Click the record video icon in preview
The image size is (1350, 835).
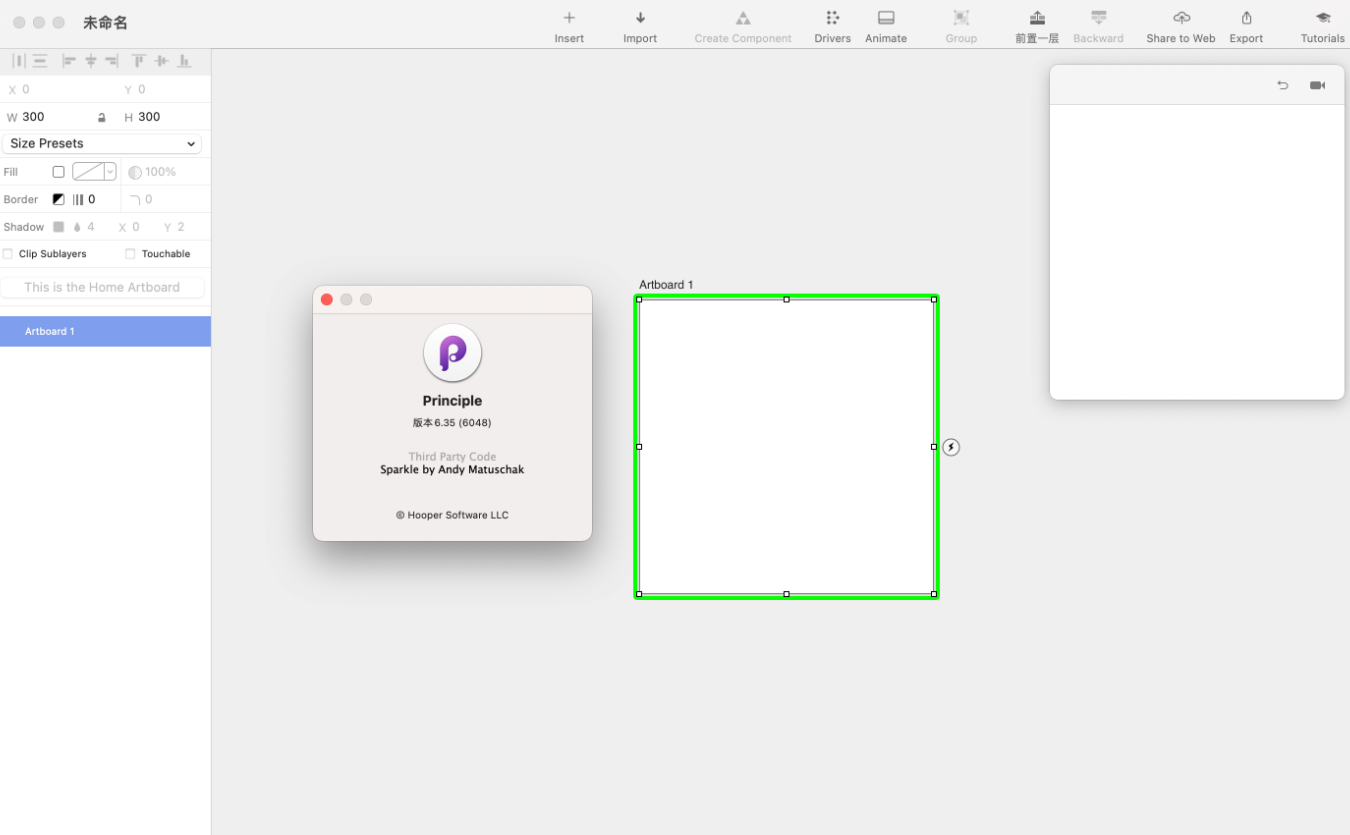[x=1317, y=85]
